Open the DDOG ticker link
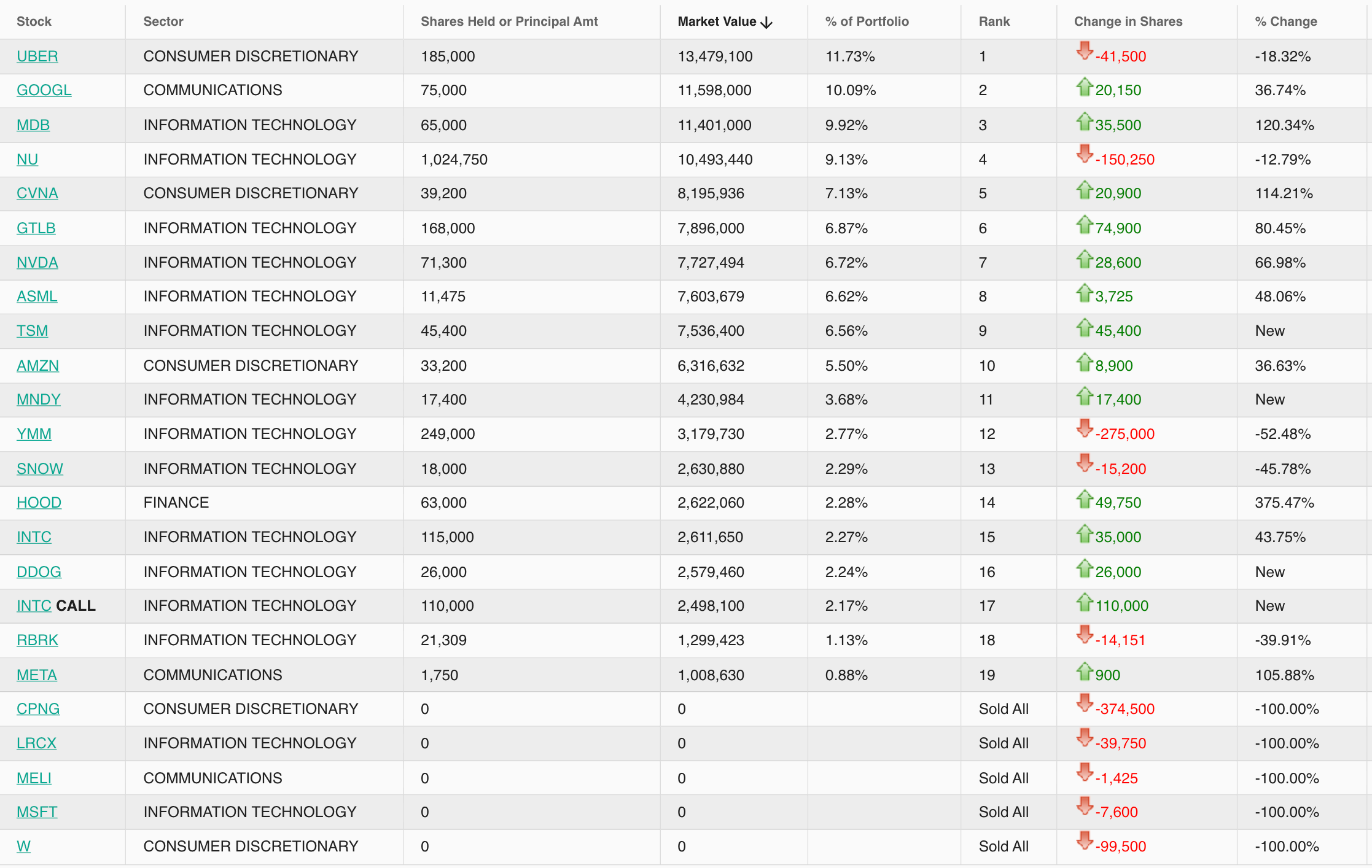This screenshot has width=1372, height=868. click(x=39, y=572)
